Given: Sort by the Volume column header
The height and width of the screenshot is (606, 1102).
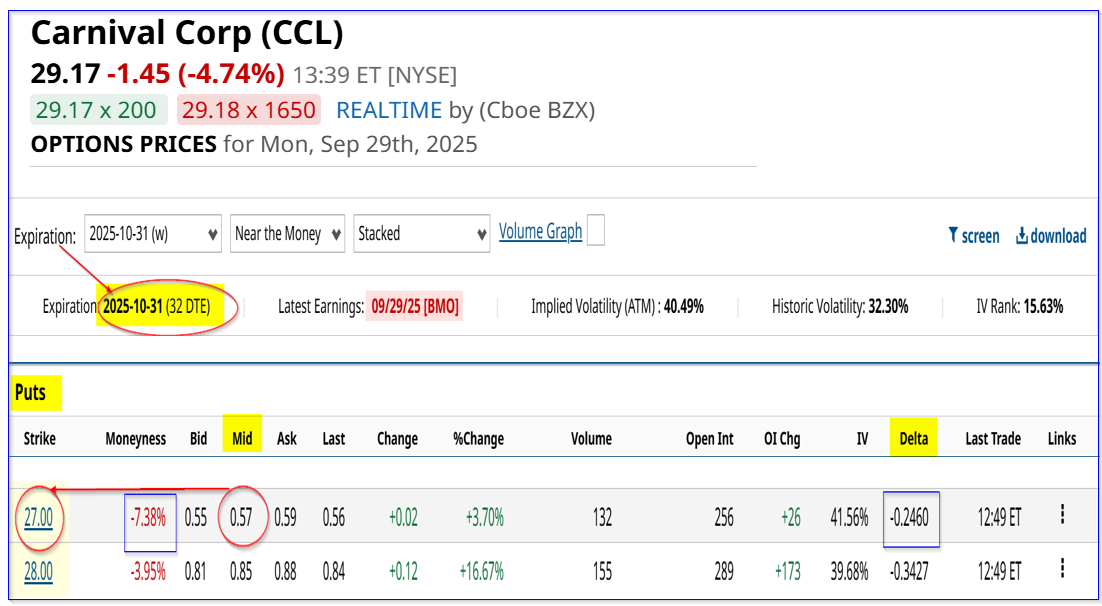Looking at the screenshot, I should [591, 439].
